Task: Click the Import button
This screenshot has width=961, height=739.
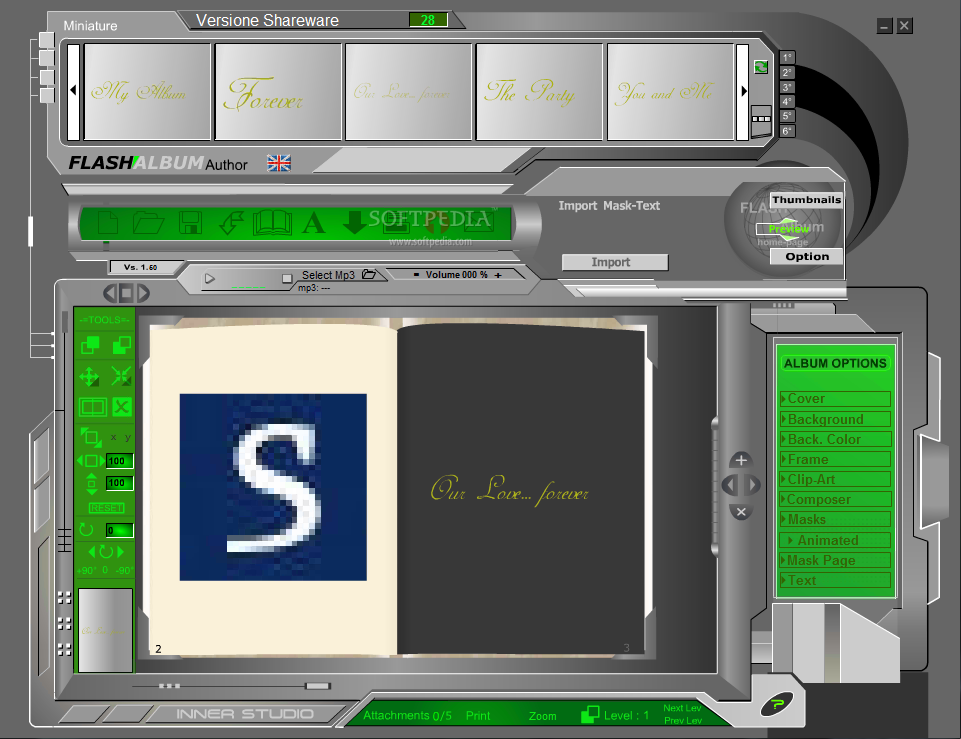Action: [x=615, y=262]
